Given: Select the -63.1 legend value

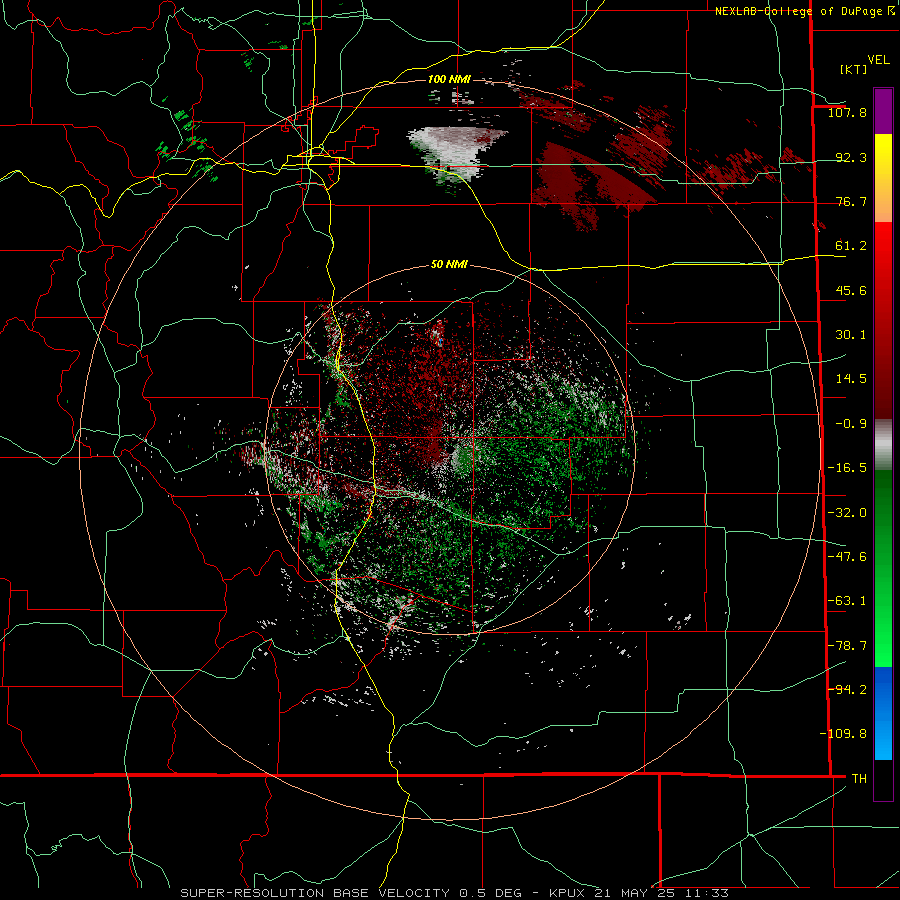Looking at the screenshot, I should [847, 601].
